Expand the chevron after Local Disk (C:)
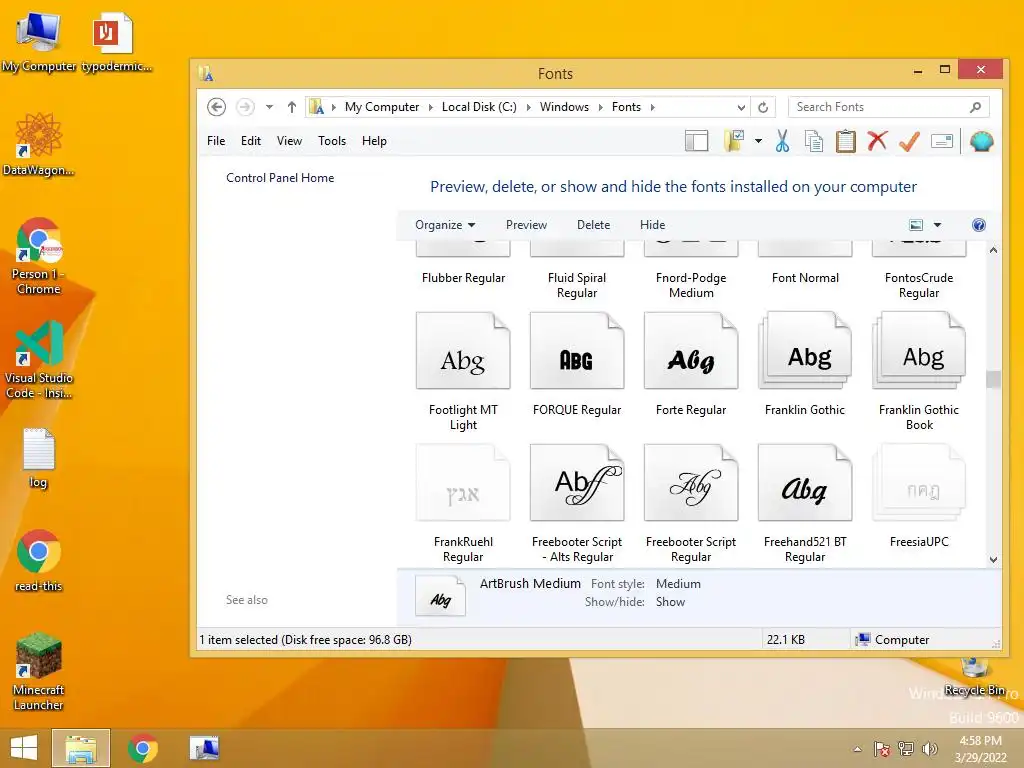The width and height of the screenshot is (1024, 768). point(528,107)
